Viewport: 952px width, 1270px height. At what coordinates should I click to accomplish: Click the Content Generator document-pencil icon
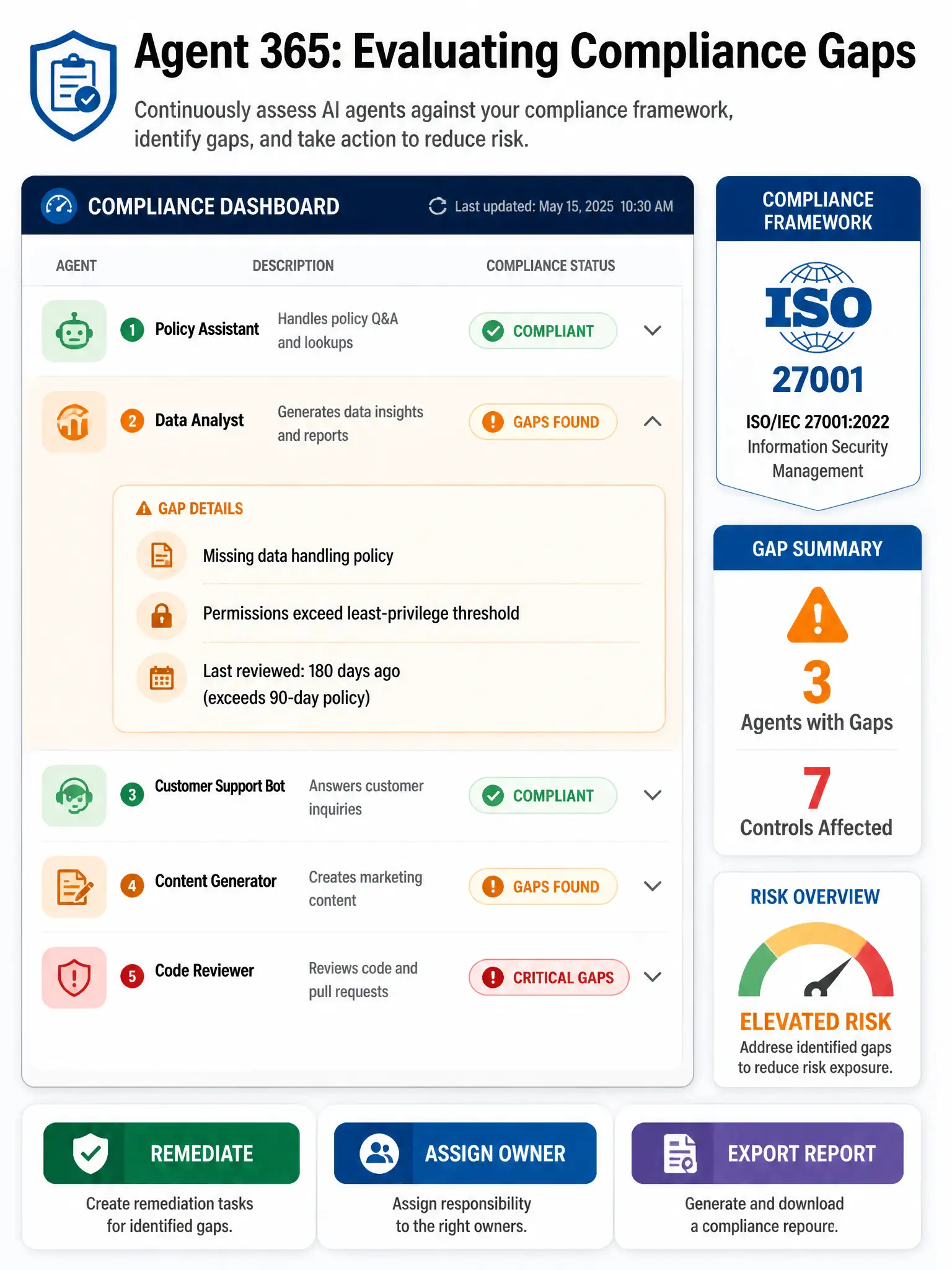[x=74, y=886]
